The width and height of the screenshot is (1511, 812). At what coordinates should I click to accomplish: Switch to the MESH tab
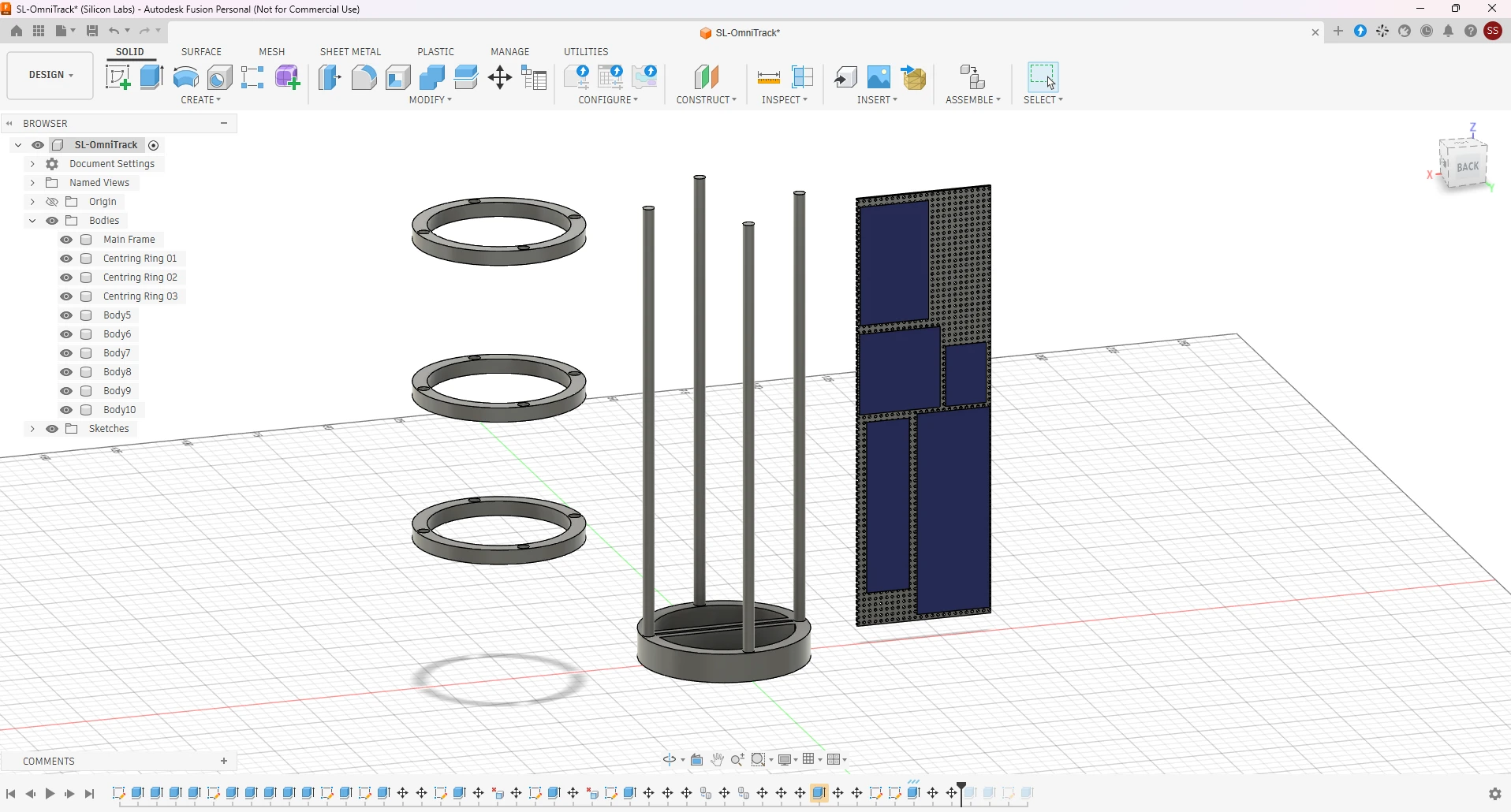[272, 52]
